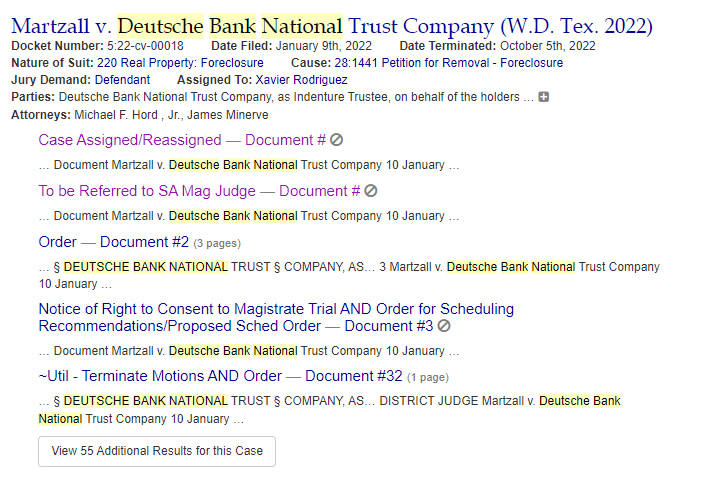Filter by cause 28:1441 Petition for Removal
The image size is (701, 485).
(448, 63)
